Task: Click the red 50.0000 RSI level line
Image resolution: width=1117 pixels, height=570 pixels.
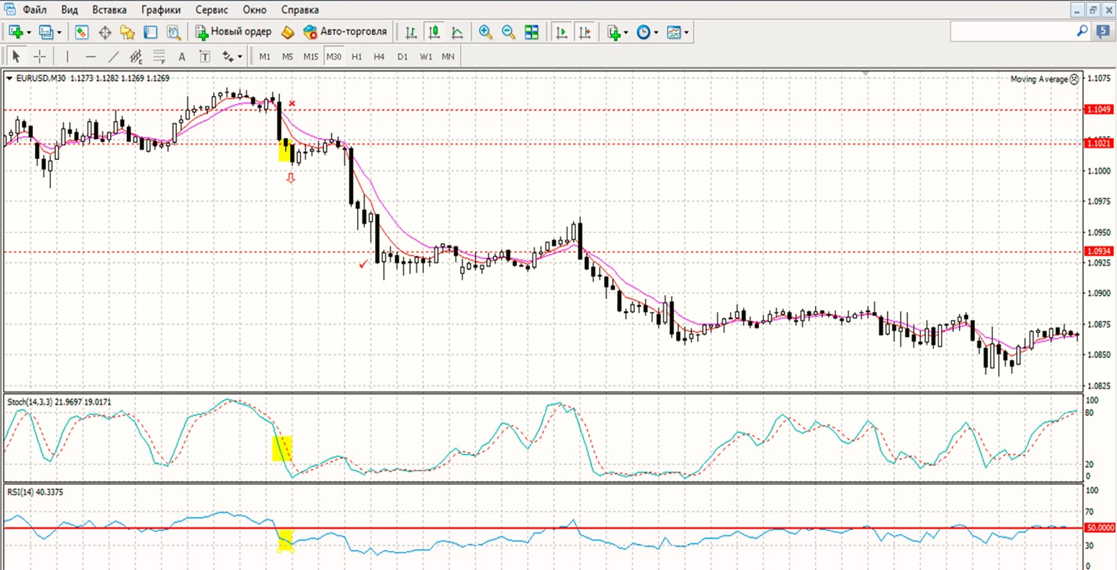Action: tap(600, 527)
